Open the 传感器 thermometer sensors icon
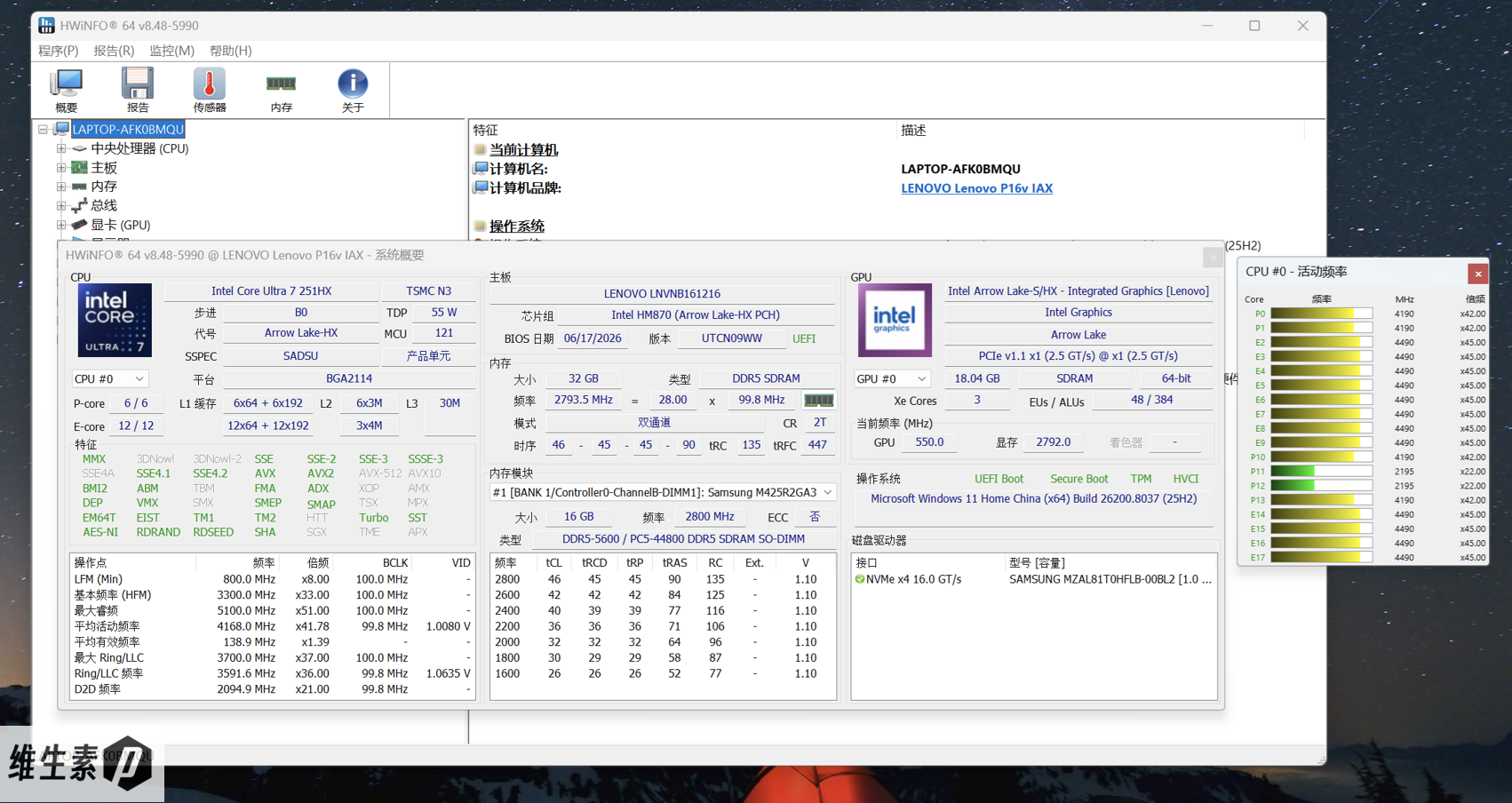The width and height of the screenshot is (1512, 803). click(210, 91)
